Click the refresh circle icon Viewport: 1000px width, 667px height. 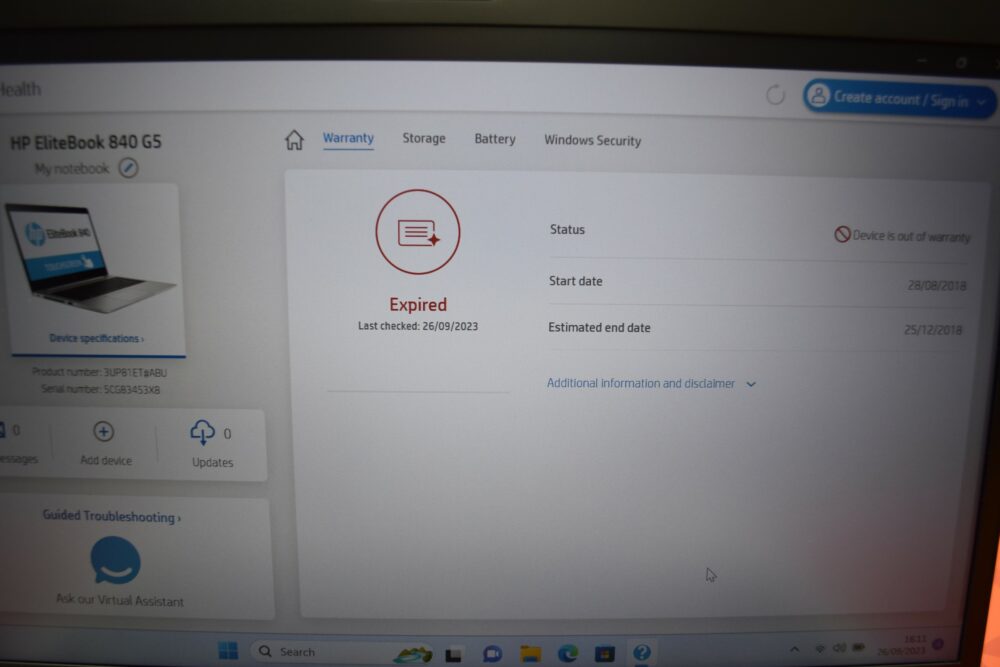pyautogui.click(x=775, y=94)
